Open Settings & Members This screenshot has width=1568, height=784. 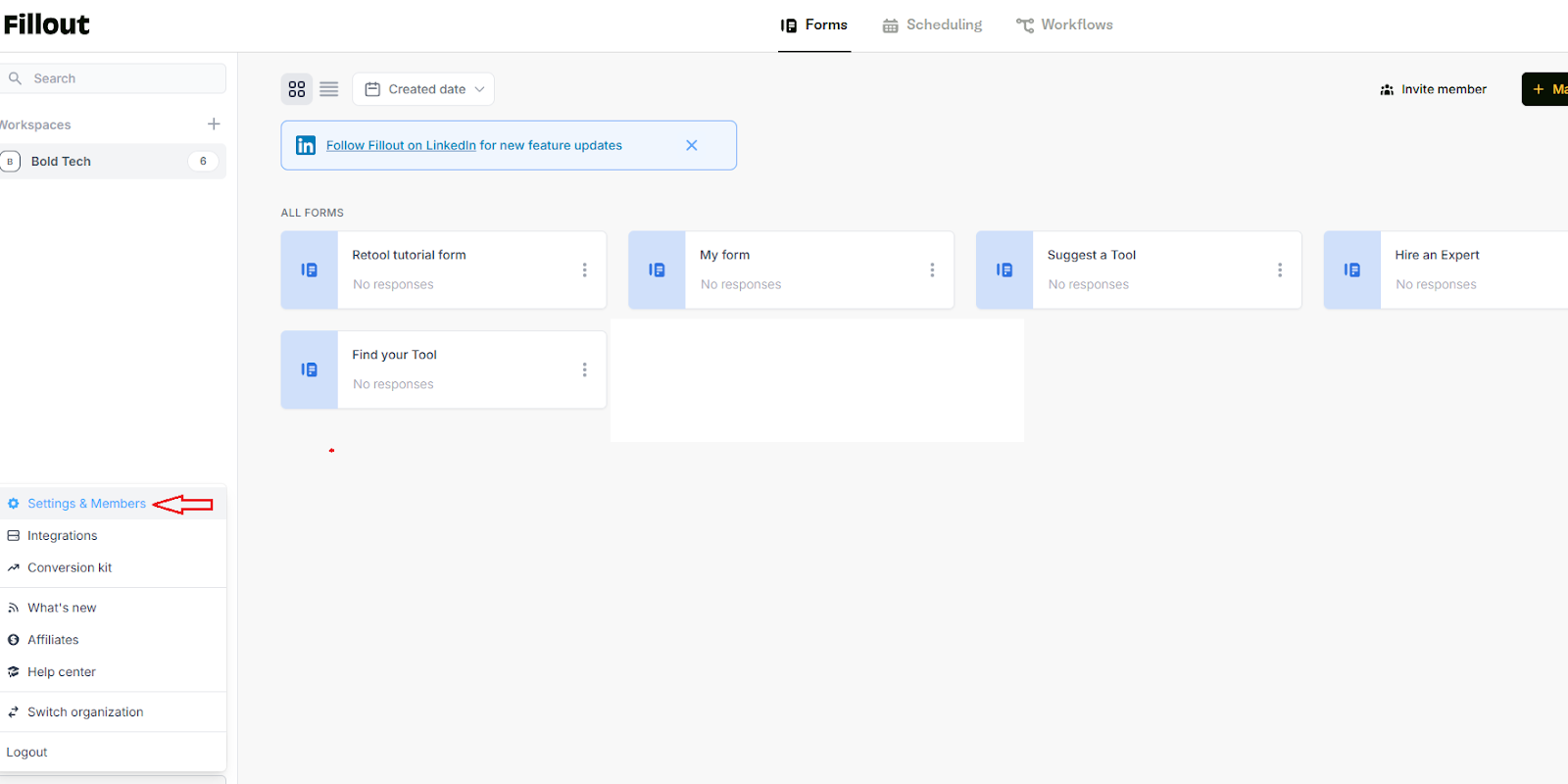[x=113, y=504]
